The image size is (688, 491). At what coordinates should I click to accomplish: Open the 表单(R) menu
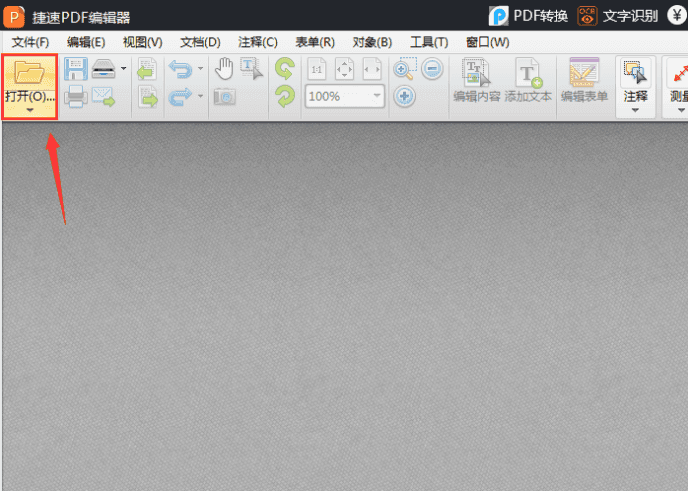[315, 42]
